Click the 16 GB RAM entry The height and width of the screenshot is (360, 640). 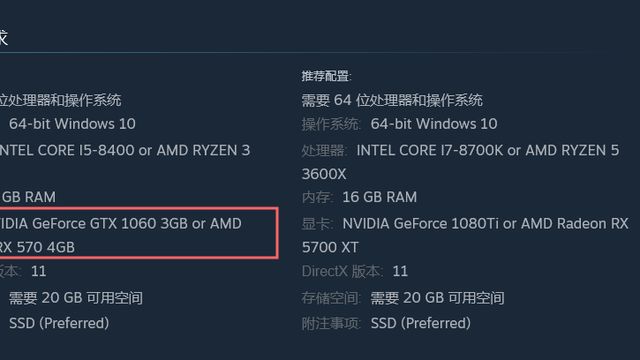[380, 197]
